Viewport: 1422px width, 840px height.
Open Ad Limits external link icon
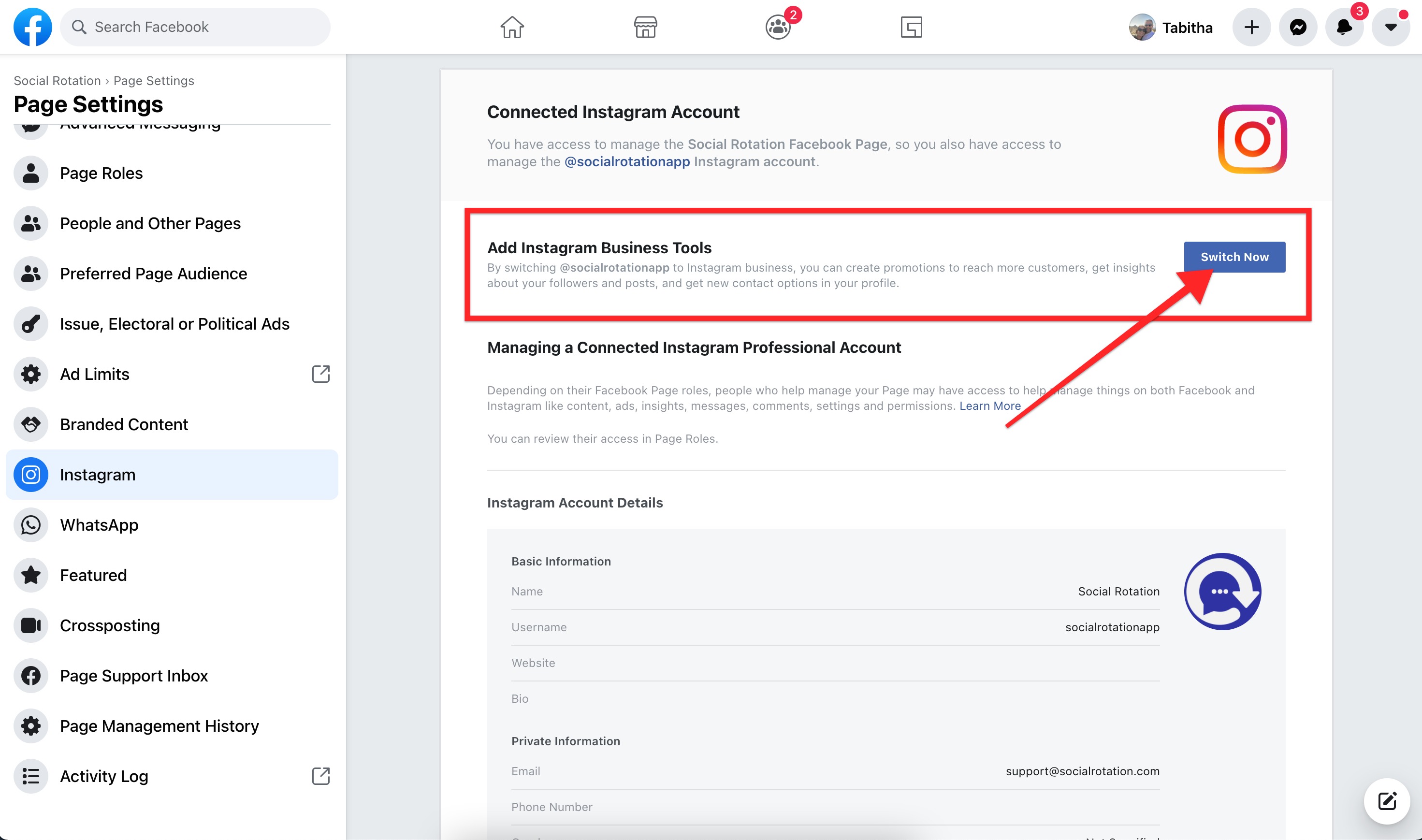point(320,374)
